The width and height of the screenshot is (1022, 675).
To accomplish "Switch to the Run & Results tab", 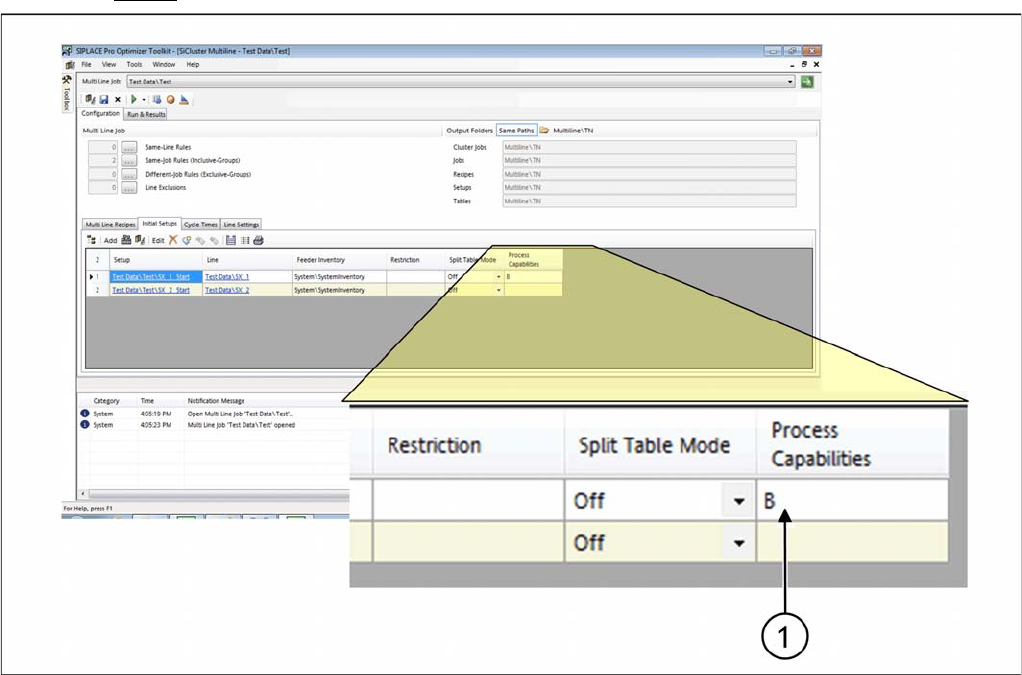I will point(146,114).
